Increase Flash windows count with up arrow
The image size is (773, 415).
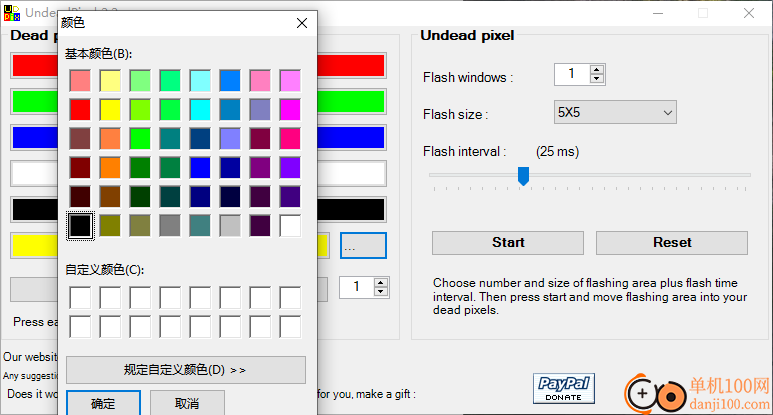pyautogui.click(x=597, y=70)
